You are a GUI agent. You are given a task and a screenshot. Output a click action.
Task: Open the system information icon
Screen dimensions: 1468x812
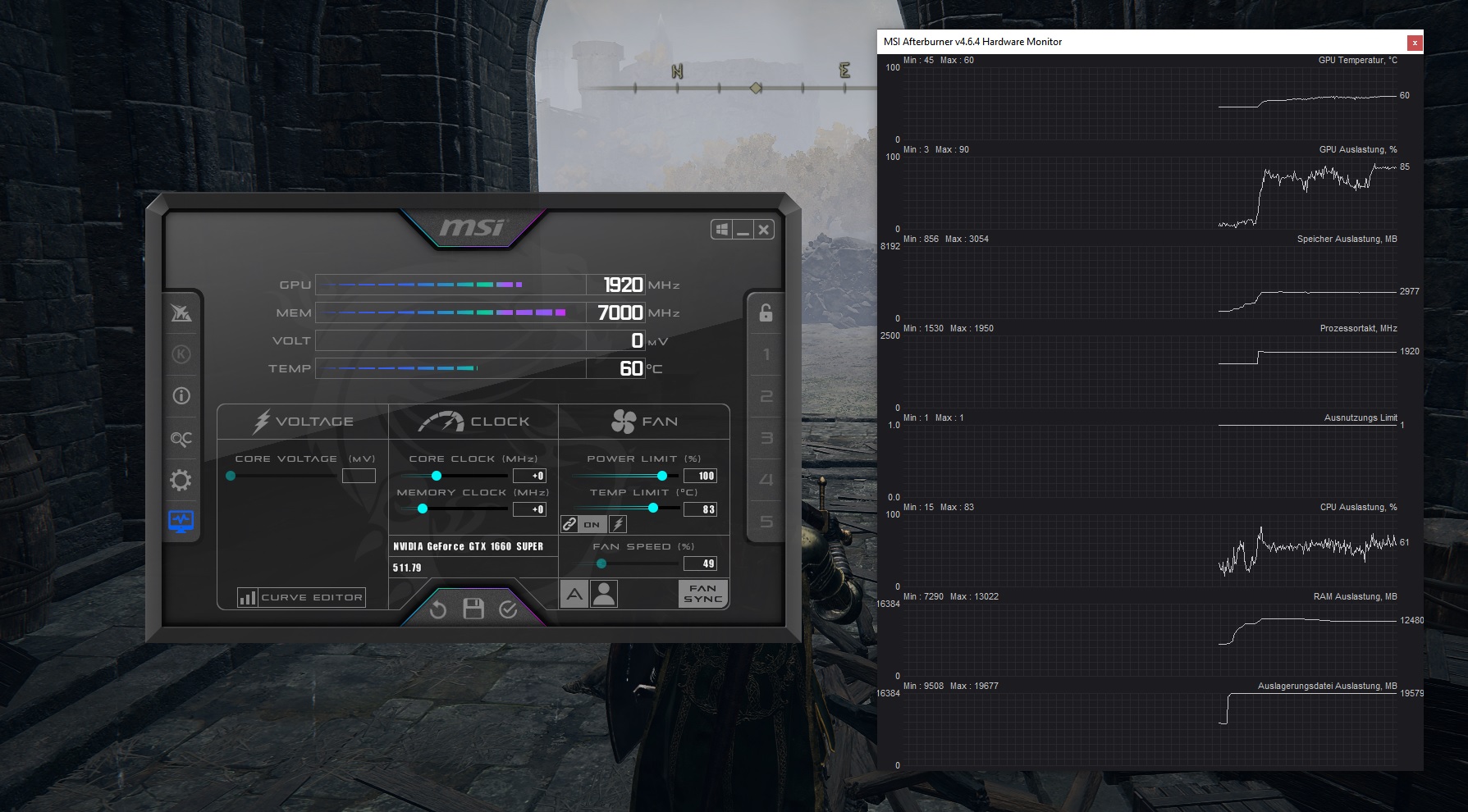click(181, 396)
